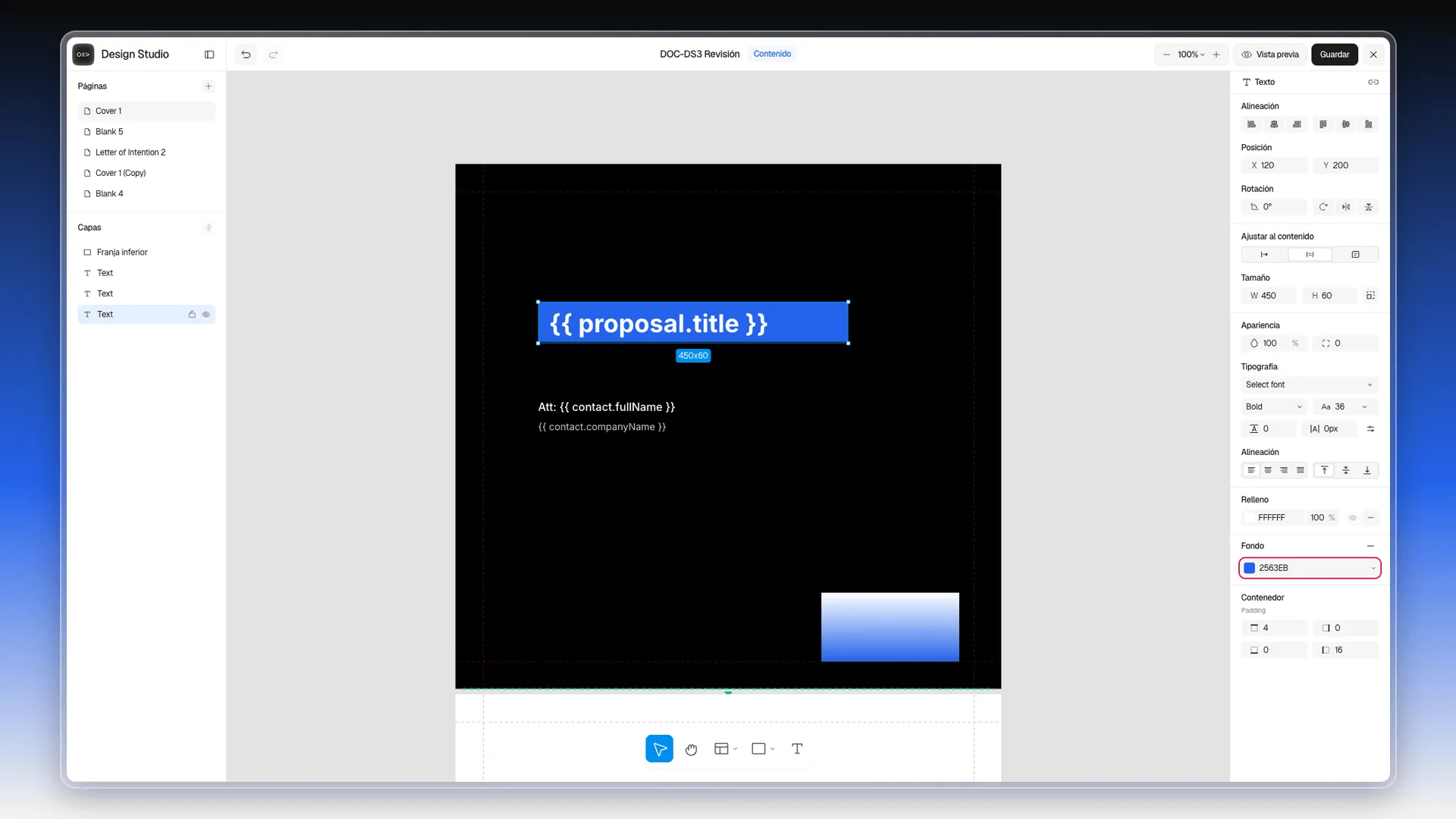Open the Blank 4 page
The width and height of the screenshot is (1456, 819).
[146, 194]
